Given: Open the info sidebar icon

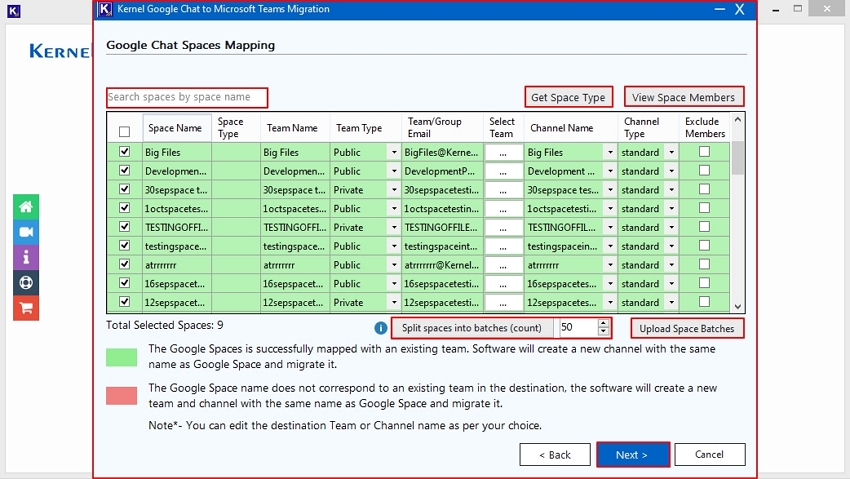Looking at the screenshot, I should click(x=26, y=257).
